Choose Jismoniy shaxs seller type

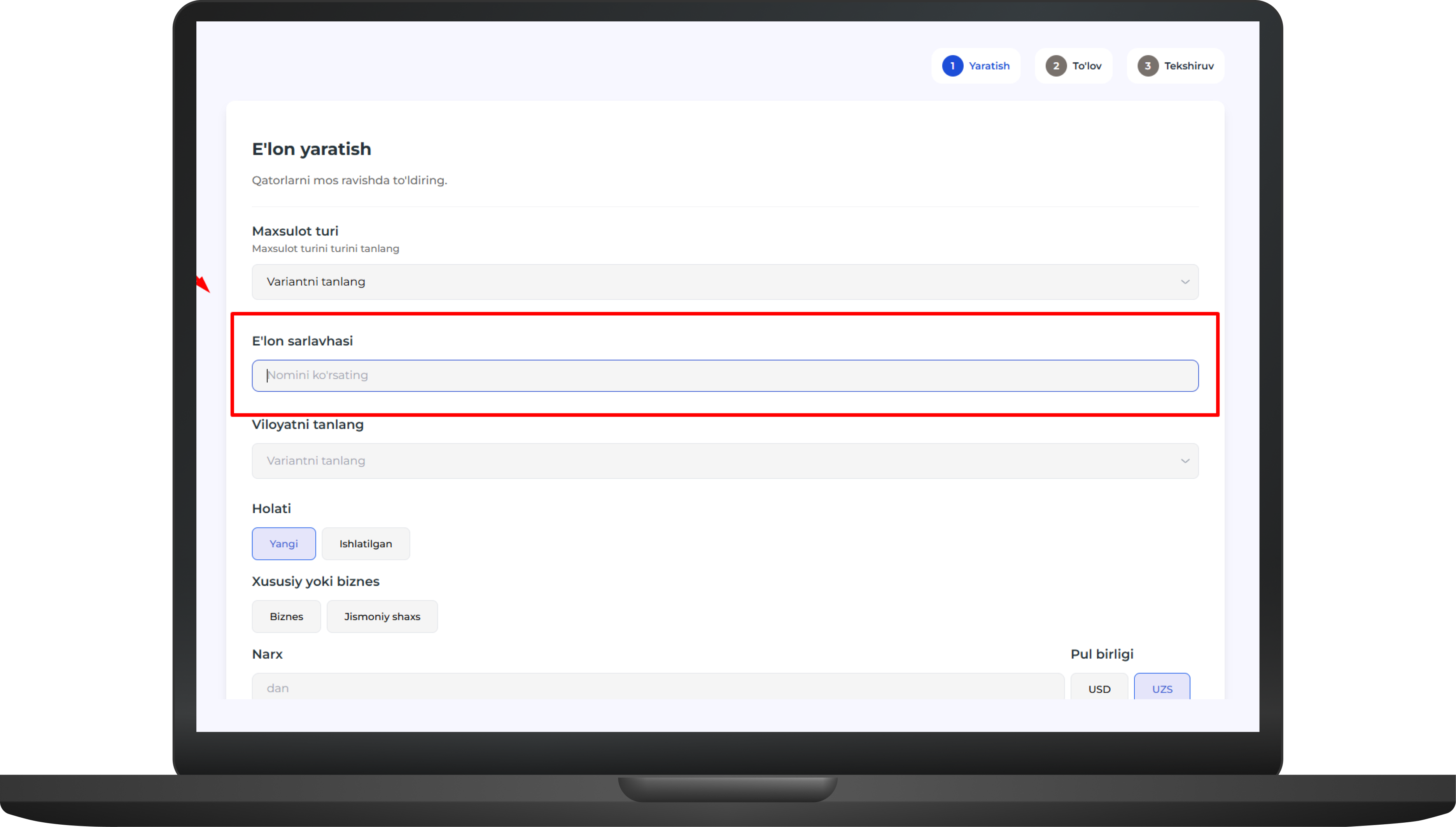[381, 616]
